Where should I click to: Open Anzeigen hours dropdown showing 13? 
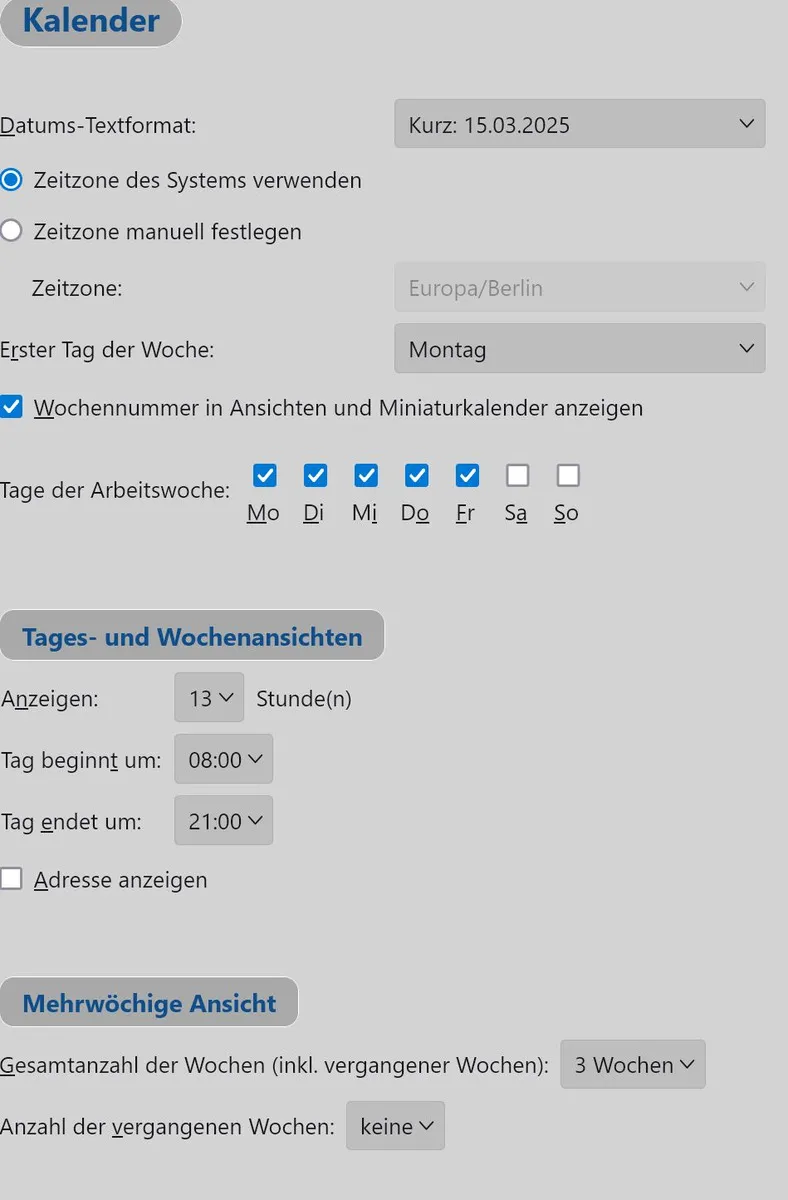(209, 698)
